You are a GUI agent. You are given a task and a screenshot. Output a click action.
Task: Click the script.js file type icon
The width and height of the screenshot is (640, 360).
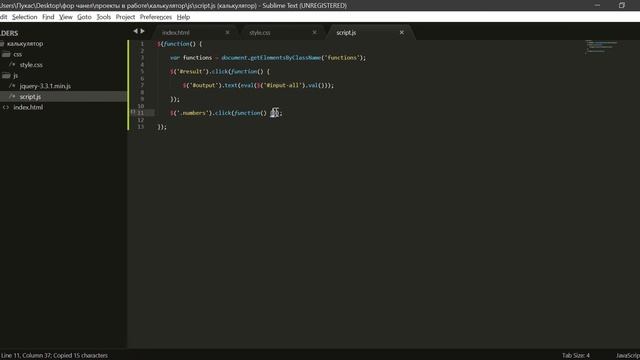pos(12,97)
